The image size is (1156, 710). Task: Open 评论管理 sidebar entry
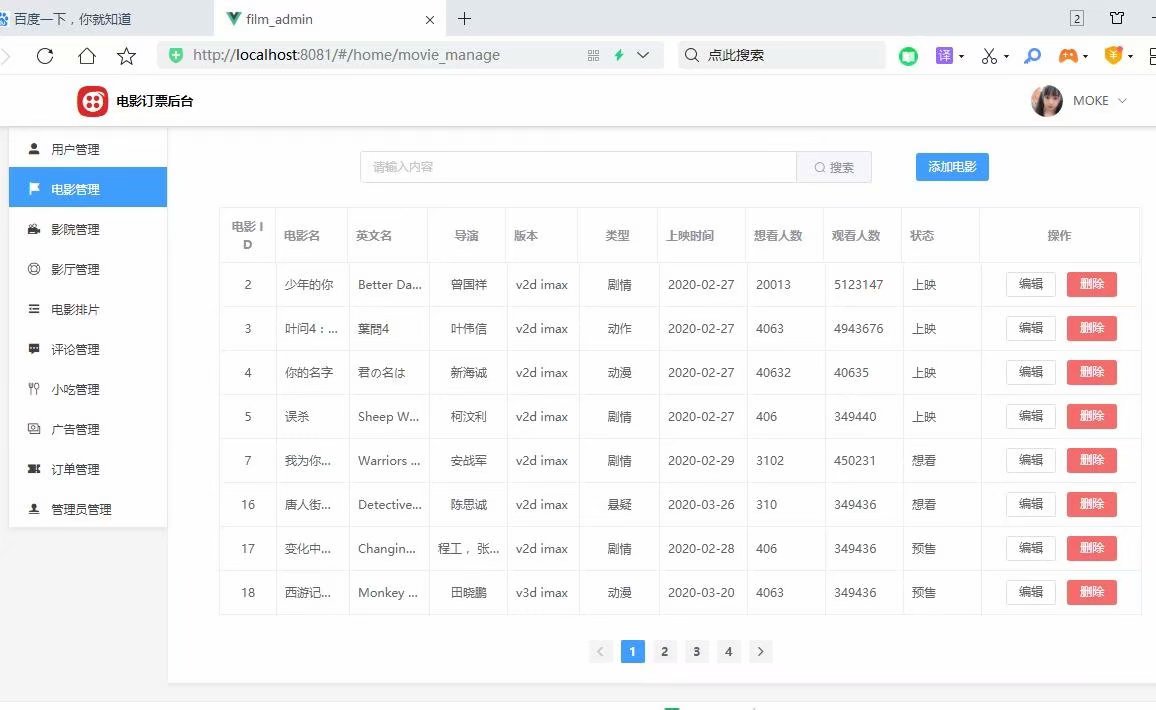pos(88,349)
